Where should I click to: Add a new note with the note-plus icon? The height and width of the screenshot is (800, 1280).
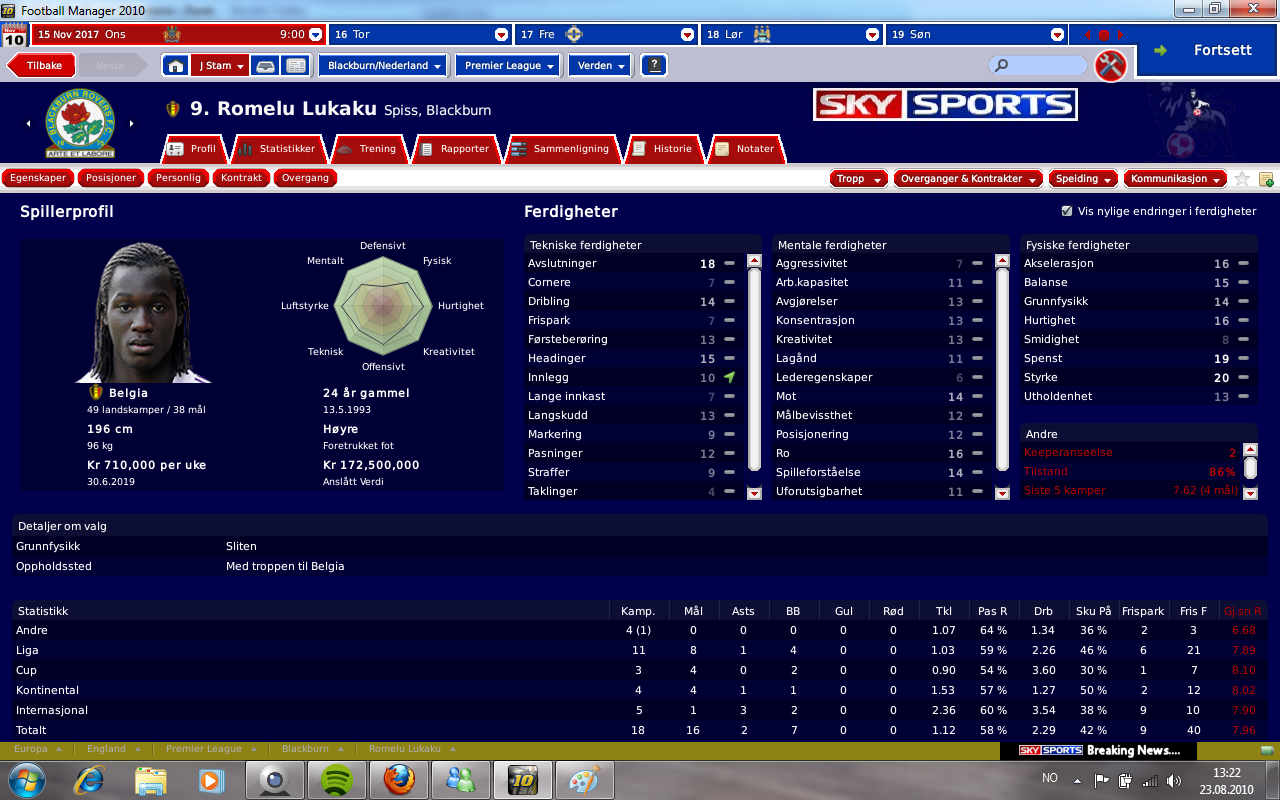click(x=1266, y=179)
